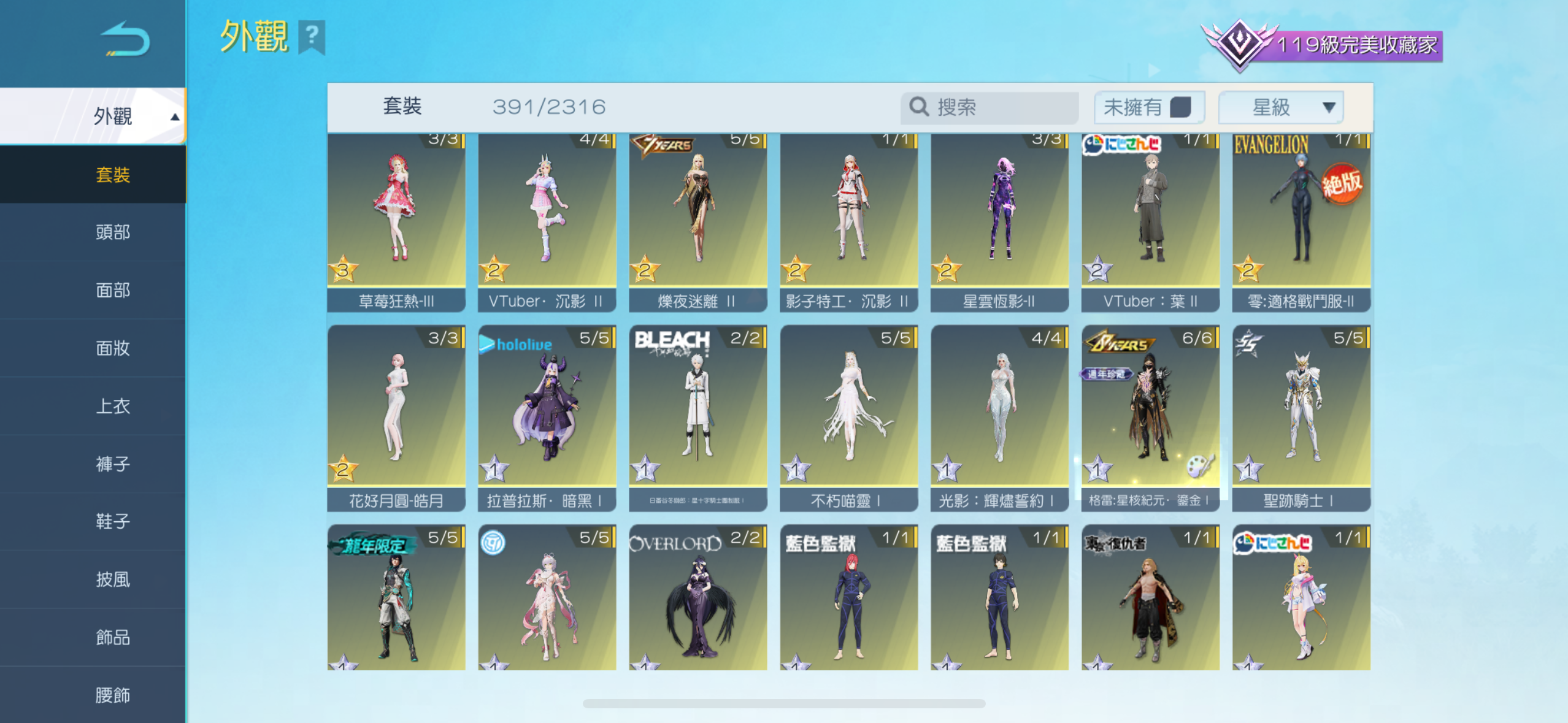Select the VTuber：葉 II outfit
The width and height of the screenshot is (1568, 723).
pos(1151,223)
